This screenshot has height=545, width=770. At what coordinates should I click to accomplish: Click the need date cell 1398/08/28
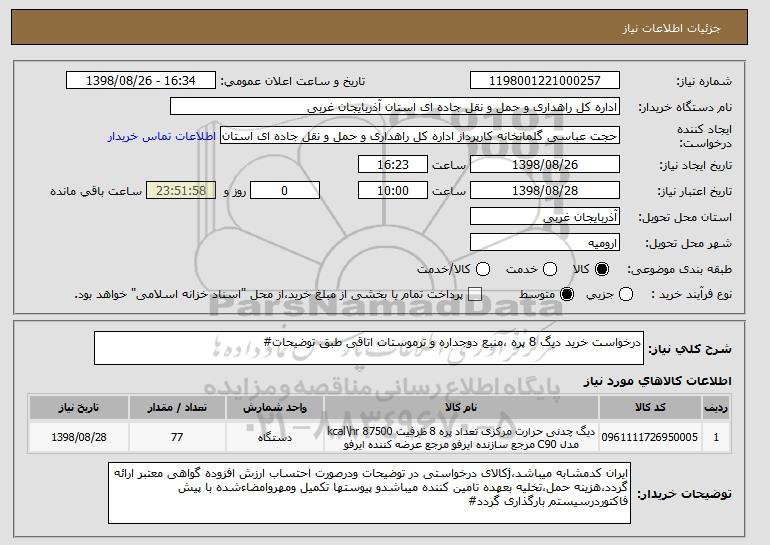tap(79, 437)
